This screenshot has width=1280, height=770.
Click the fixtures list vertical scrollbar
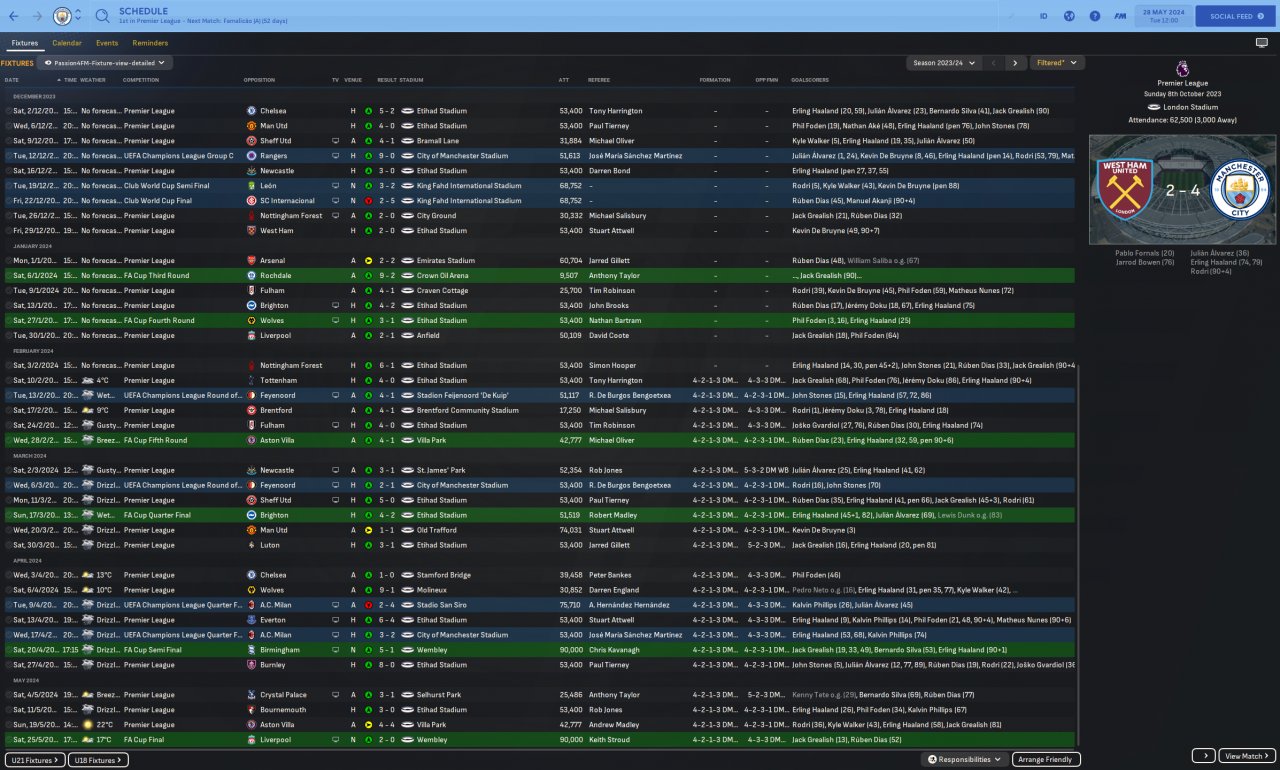(1079, 555)
